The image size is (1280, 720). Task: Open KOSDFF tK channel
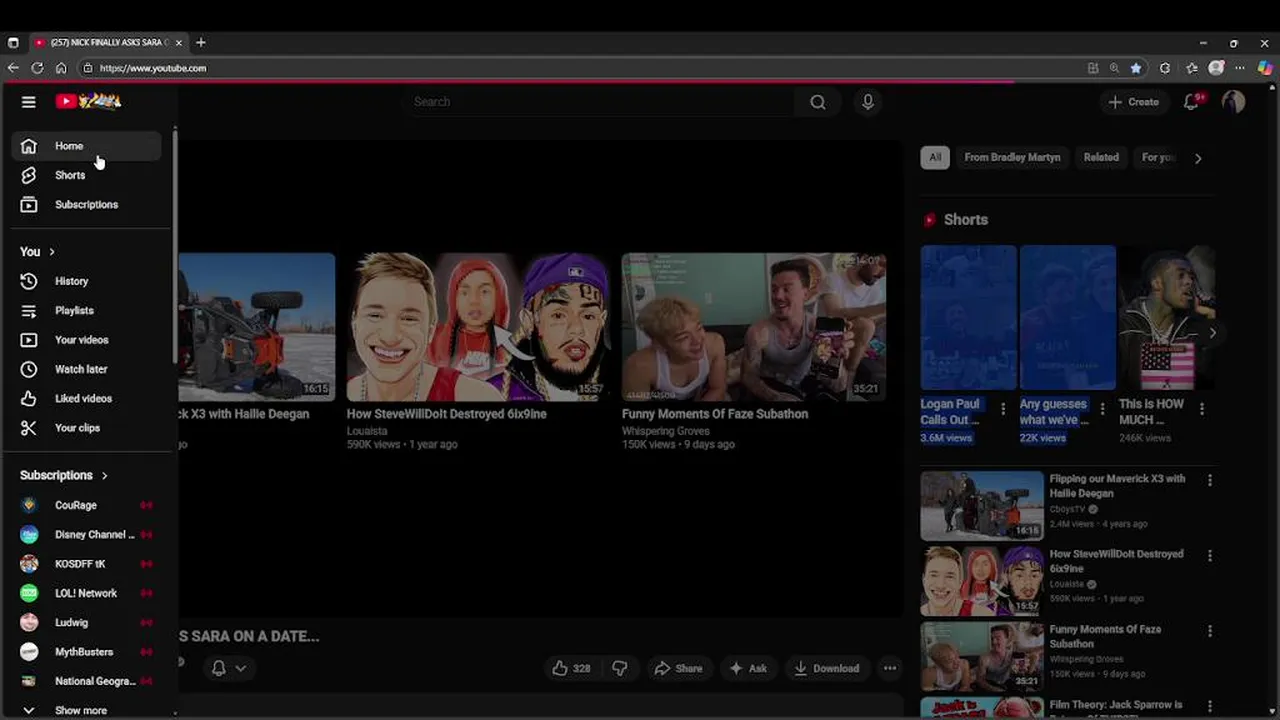[87, 564]
